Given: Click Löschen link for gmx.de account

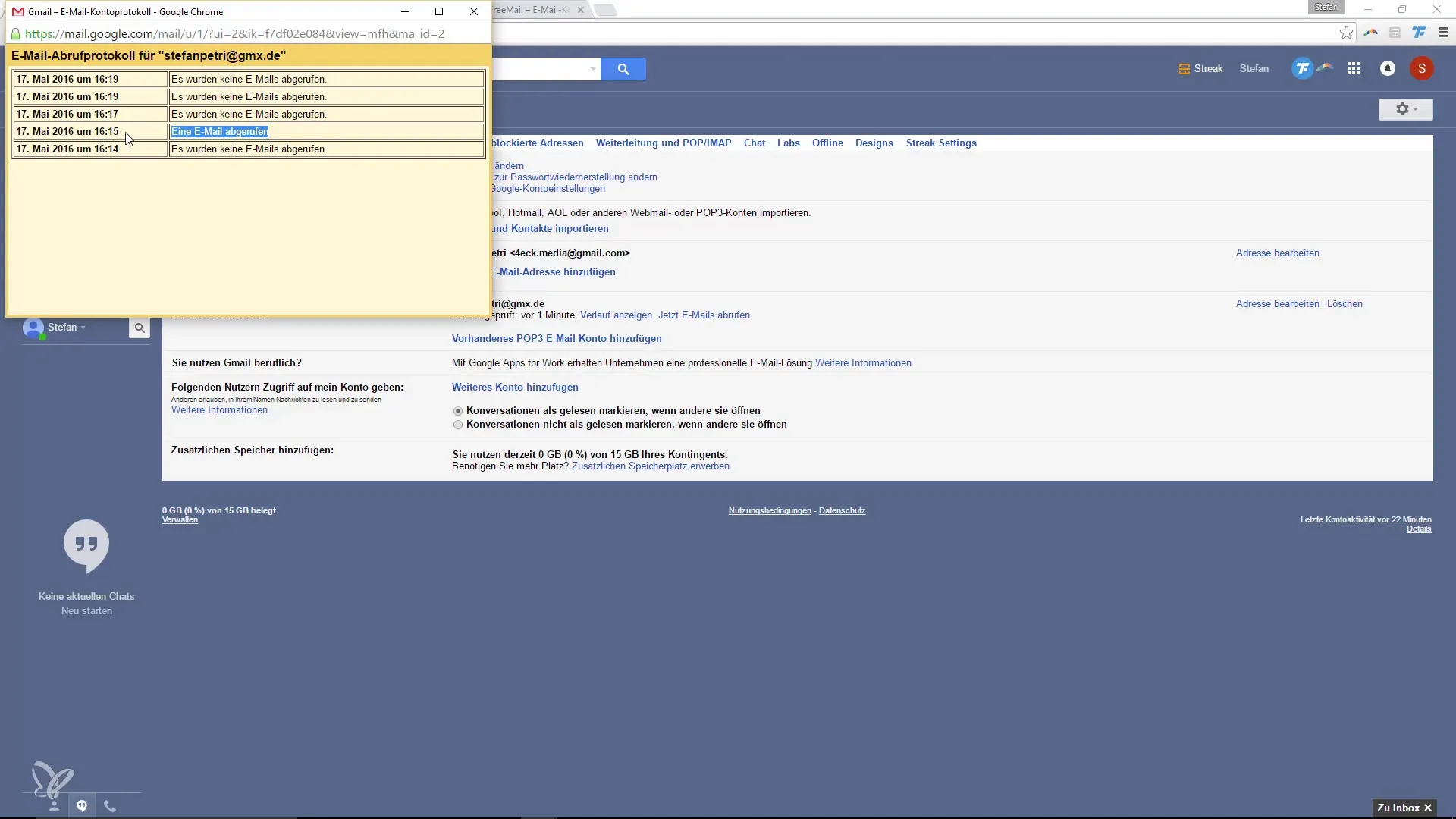Looking at the screenshot, I should click(x=1345, y=304).
